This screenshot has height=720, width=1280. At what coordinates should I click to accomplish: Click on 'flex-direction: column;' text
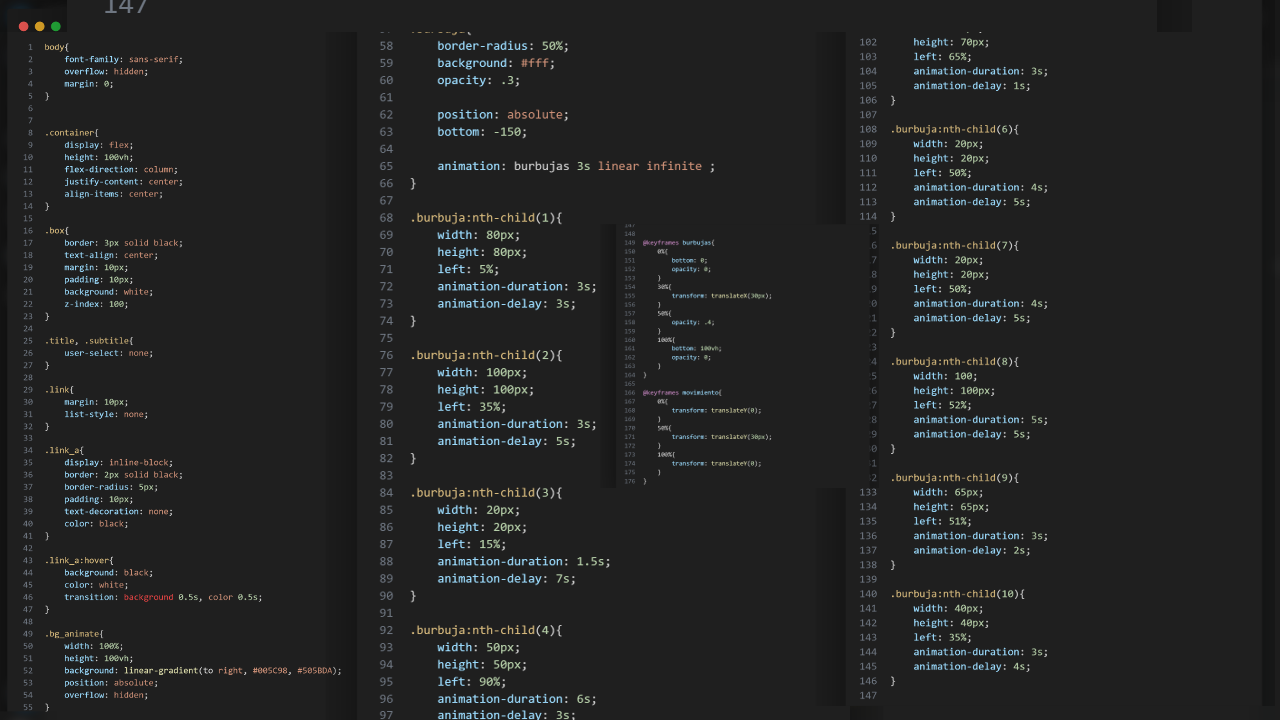pyautogui.click(x=120, y=169)
